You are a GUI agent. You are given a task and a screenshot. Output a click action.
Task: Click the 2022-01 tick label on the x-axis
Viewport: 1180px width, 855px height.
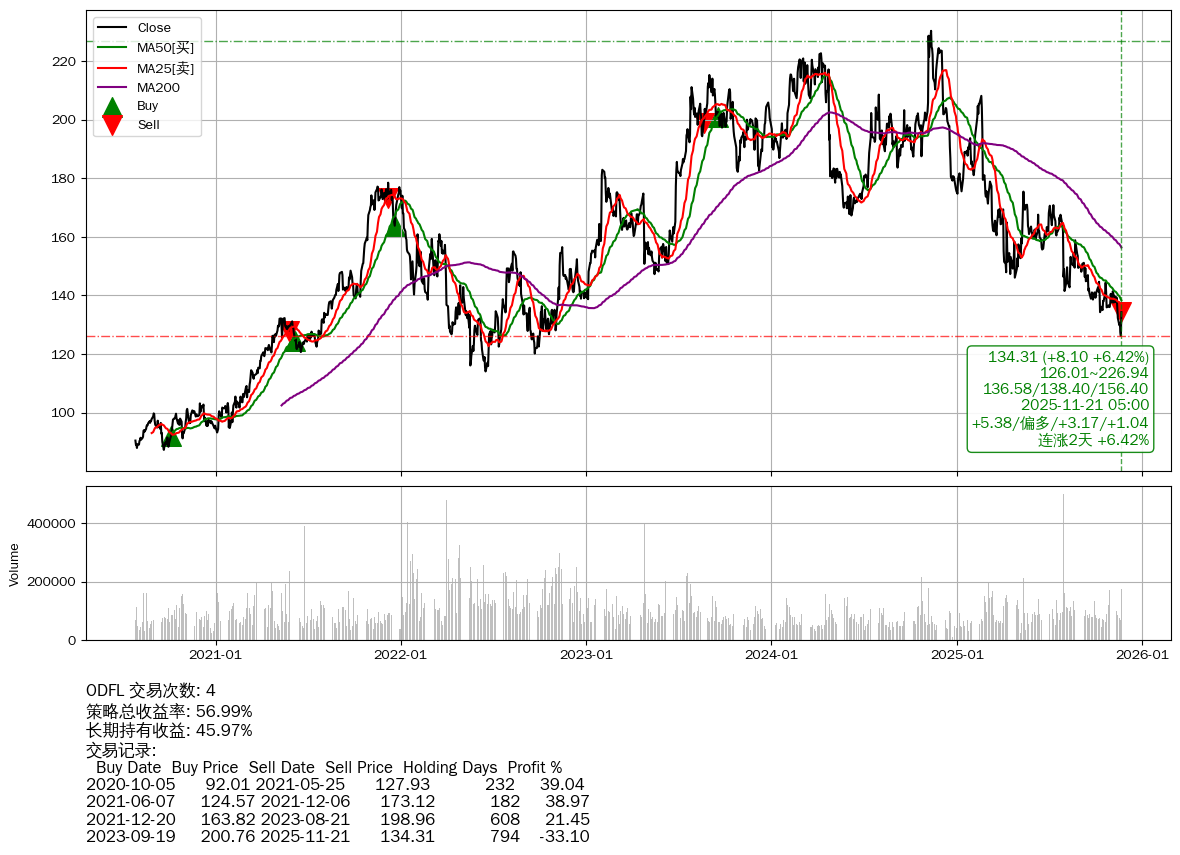[401, 655]
